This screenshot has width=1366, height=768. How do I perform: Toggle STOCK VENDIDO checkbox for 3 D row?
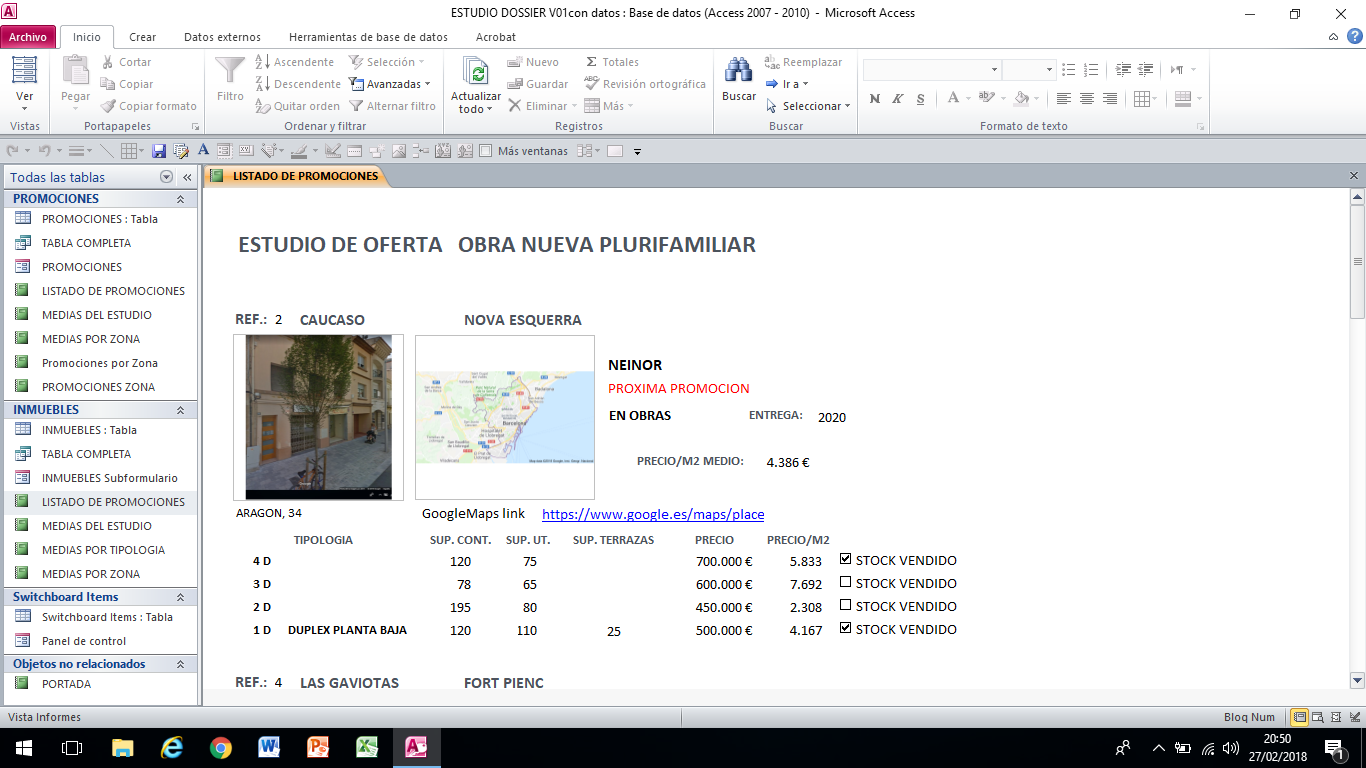tap(846, 583)
